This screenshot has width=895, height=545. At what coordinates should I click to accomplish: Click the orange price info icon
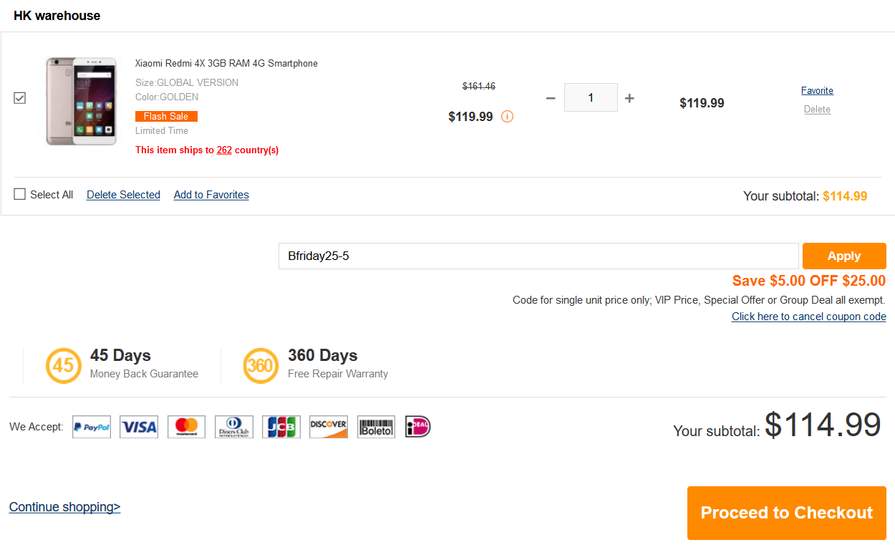pyautogui.click(x=507, y=116)
